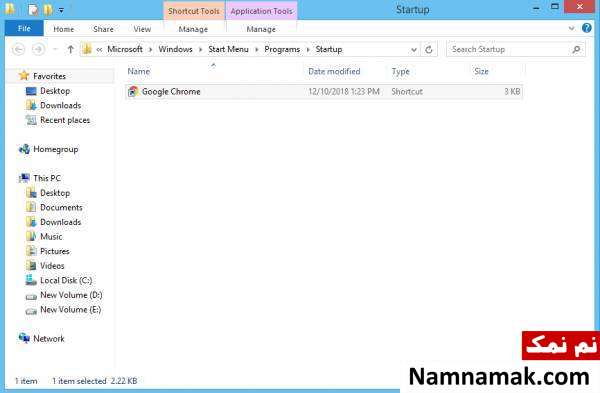The height and width of the screenshot is (393, 600).
Task: Sort by Size column header
Action: (x=481, y=71)
